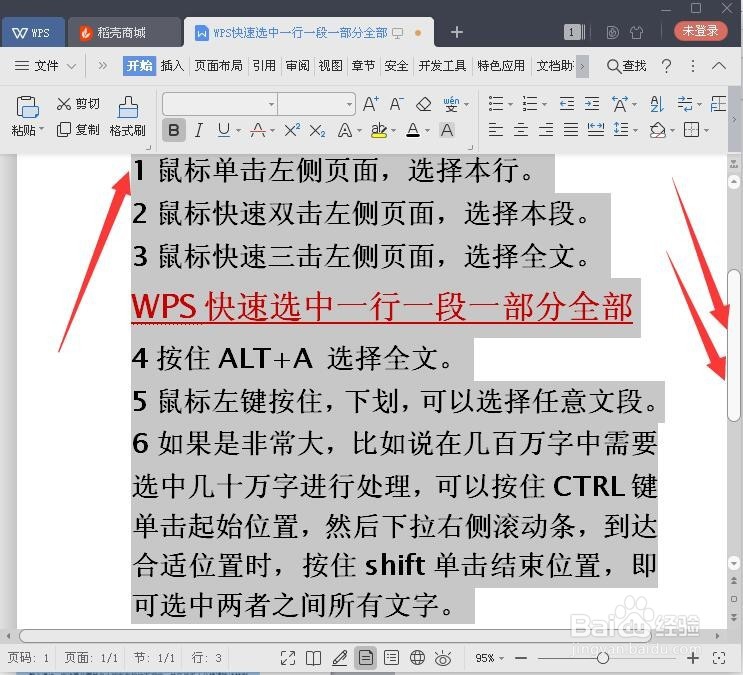Open the 开发工具 ribbon tab
The width and height of the screenshot is (743, 675).
pyautogui.click(x=442, y=65)
